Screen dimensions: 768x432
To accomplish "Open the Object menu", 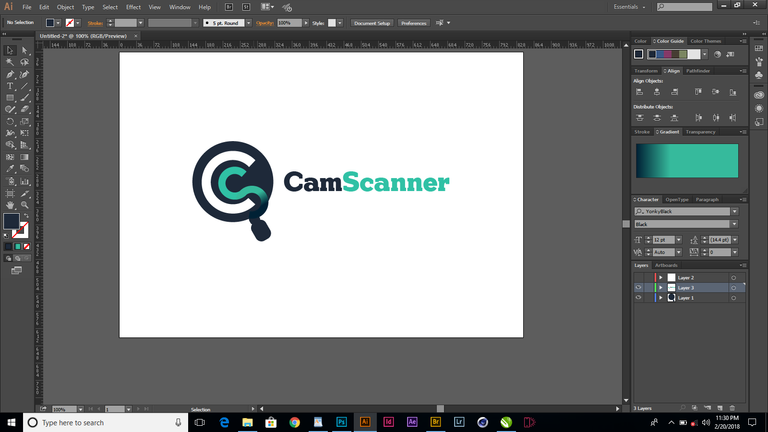I will (x=65, y=7).
